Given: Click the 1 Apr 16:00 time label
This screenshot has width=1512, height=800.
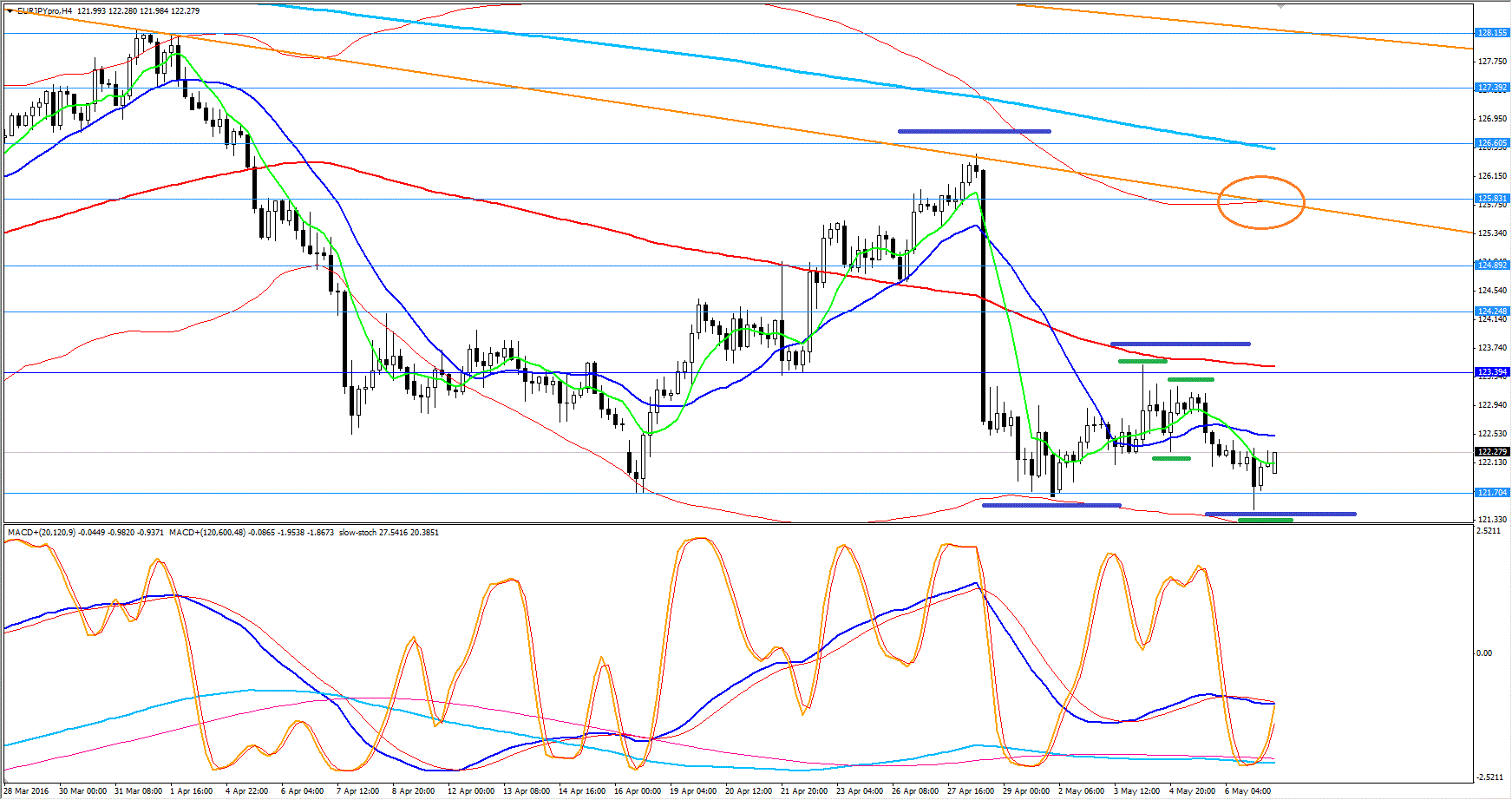Looking at the screenshot, I should coord(192,791).
